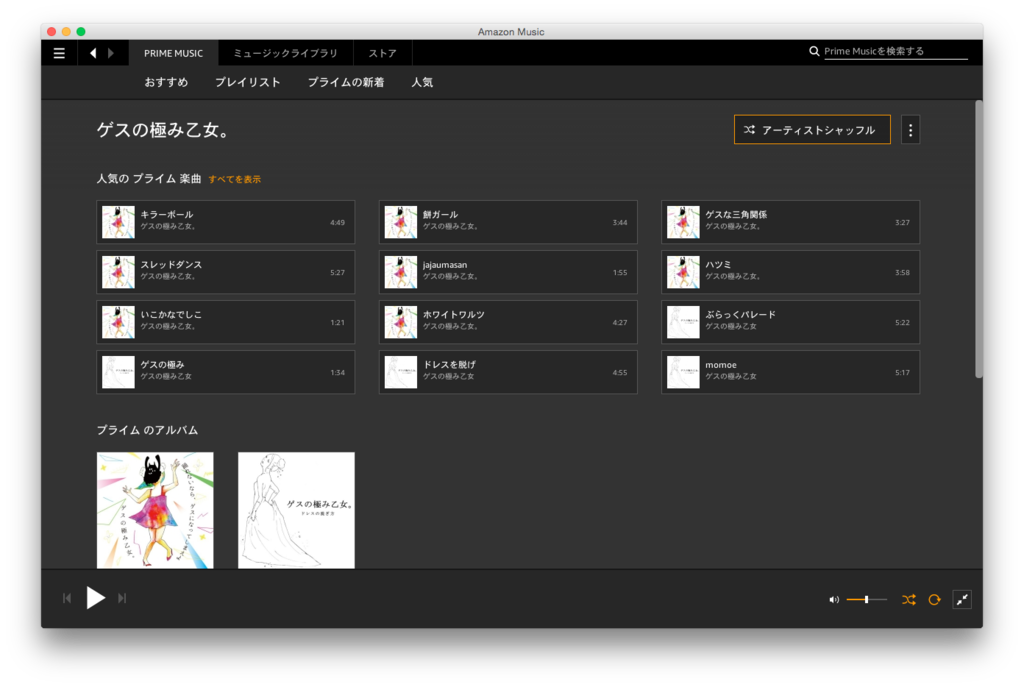Play the song ドレスを脱げ
Viewport: 1024px width, 687px height.
(508, 372)
